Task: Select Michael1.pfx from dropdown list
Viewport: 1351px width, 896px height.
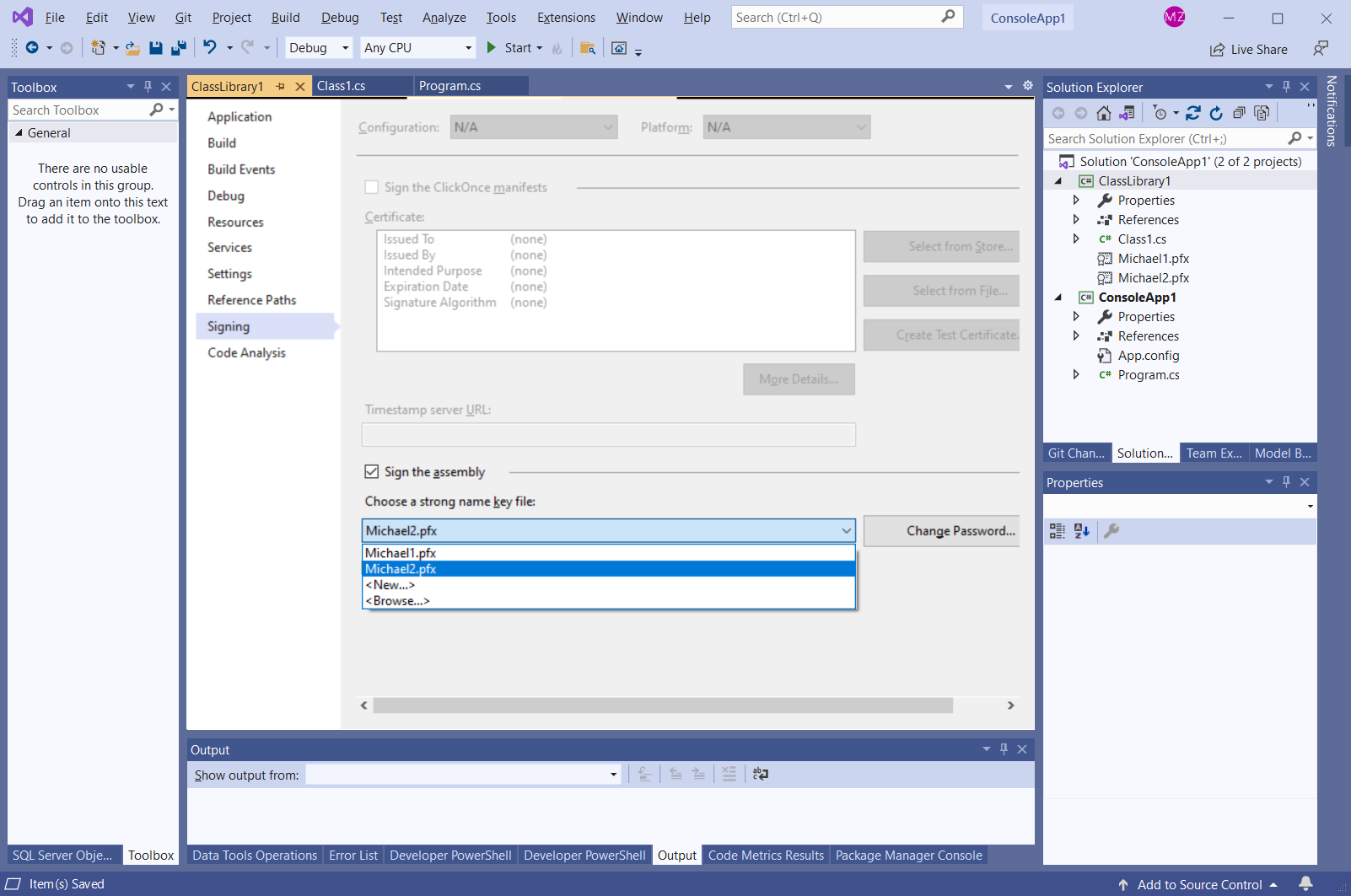Action: 608,553
